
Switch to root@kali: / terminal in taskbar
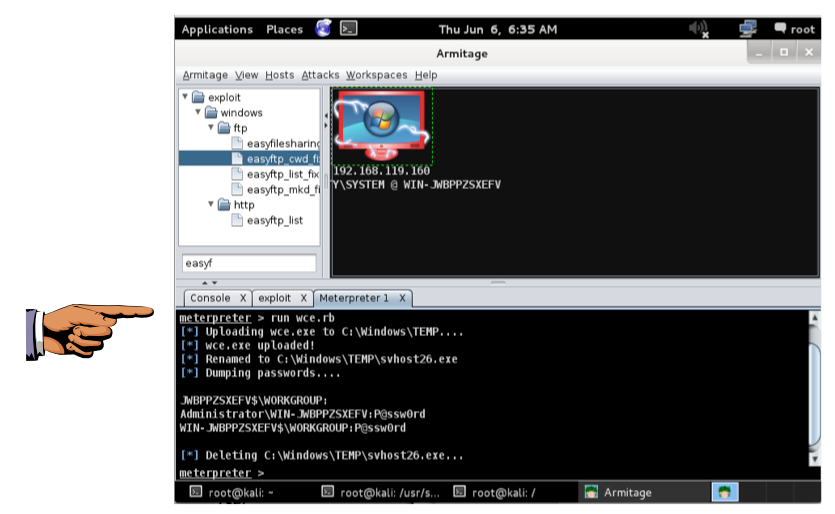click(x=495, y=493)
